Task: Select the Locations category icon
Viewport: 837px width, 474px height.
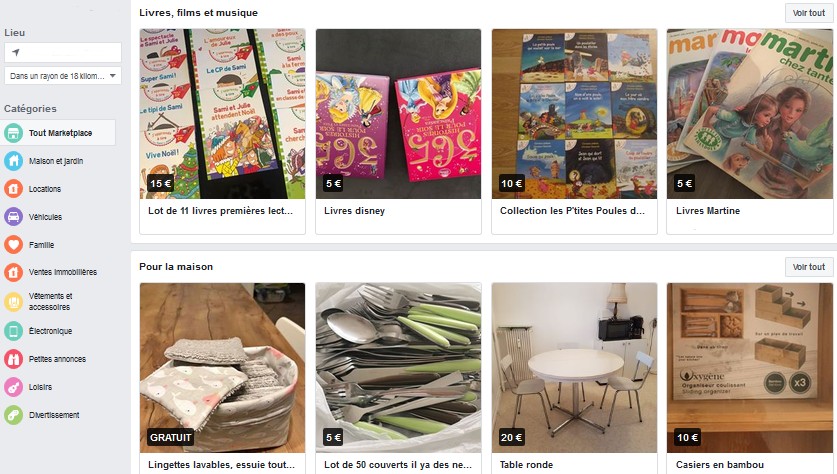Action: pos(13,189)
